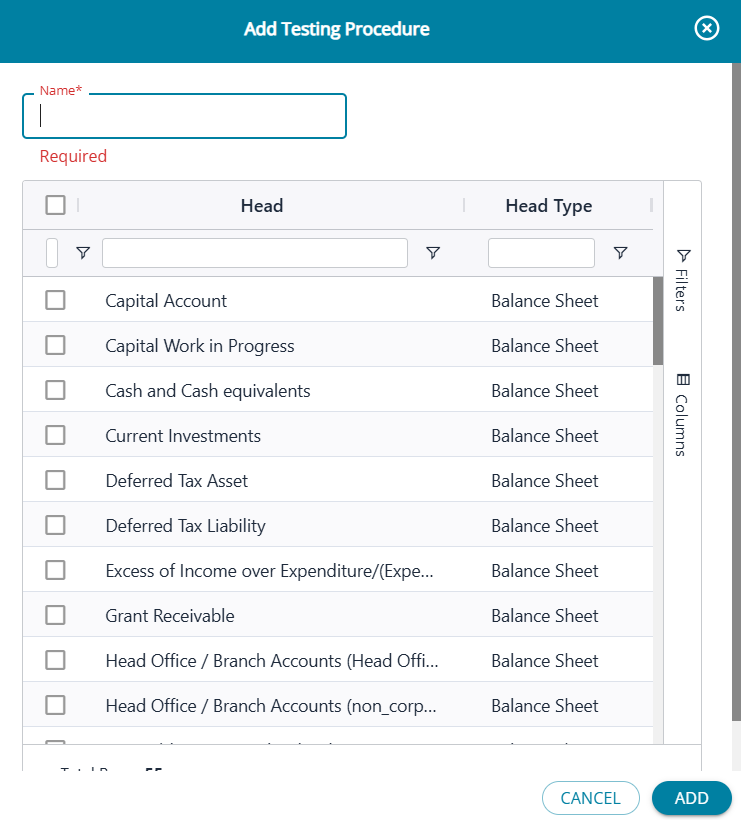Image resolution: width=741 pixels, height=820 pixels.
Task: Sort by the Head column header
Action: 262,206
